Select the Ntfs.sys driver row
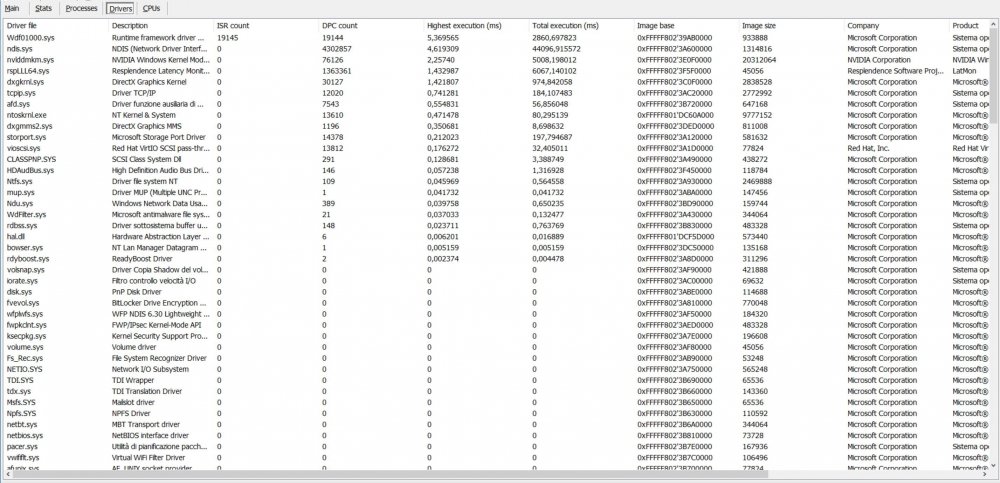Image resolution: width=1000 pixels, height=483 pixels. [496, 181]
